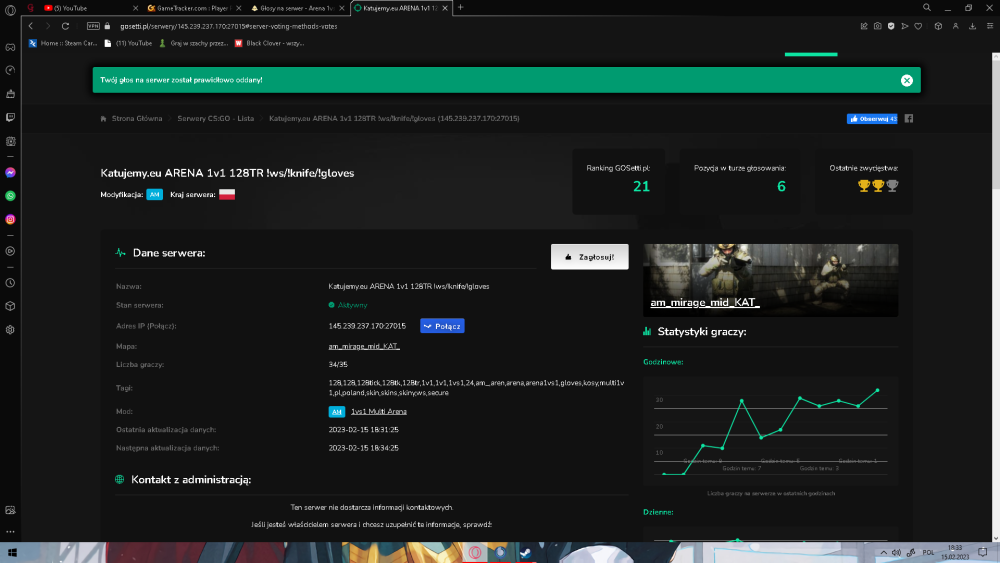Open History clock icon in sidebar
Screen dimensions: 1000x563
coord(10,283)
